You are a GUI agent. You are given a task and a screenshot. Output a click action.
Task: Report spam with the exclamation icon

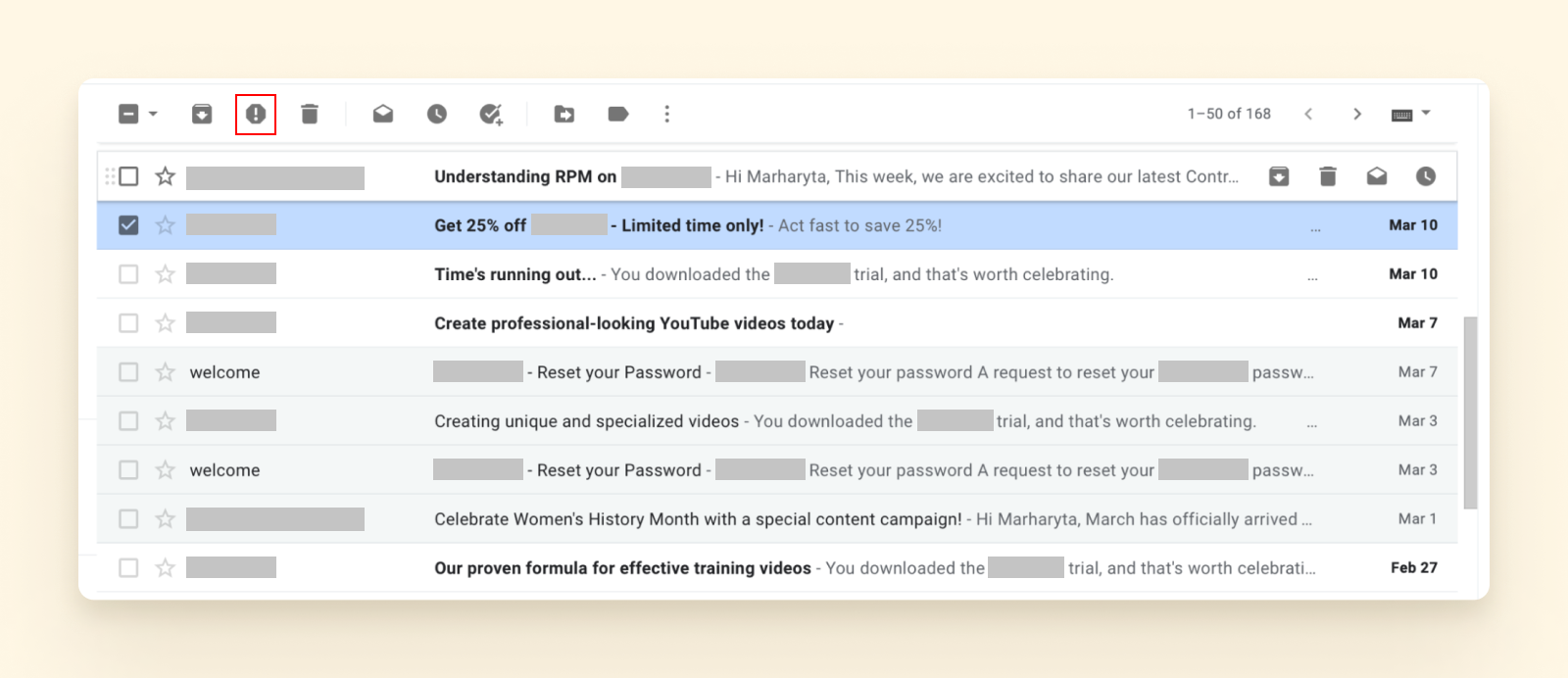click(256, 115)
